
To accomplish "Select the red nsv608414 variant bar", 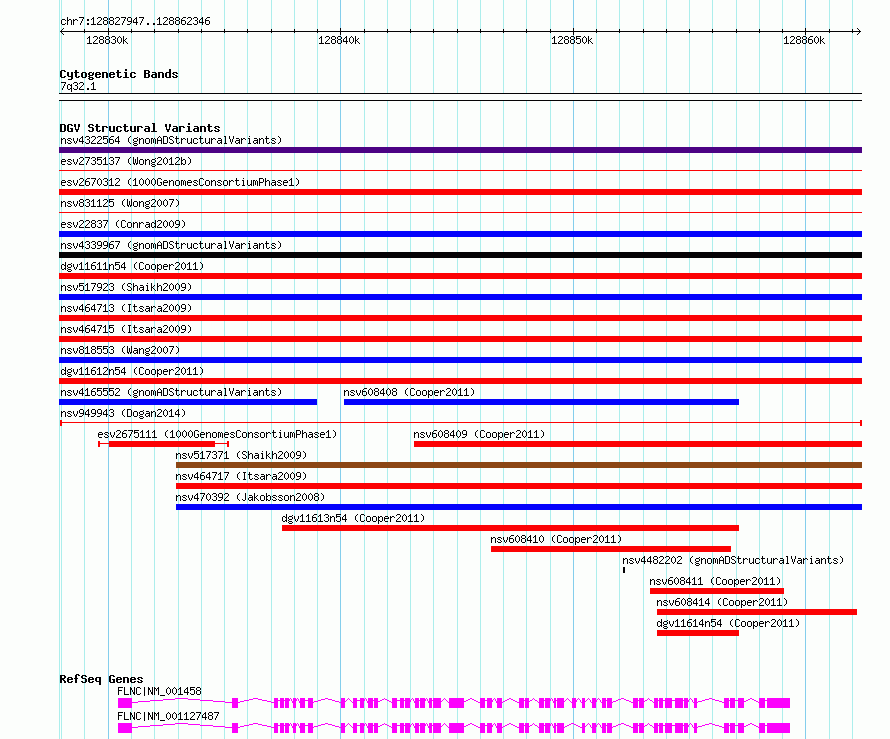I will [757, 612].
